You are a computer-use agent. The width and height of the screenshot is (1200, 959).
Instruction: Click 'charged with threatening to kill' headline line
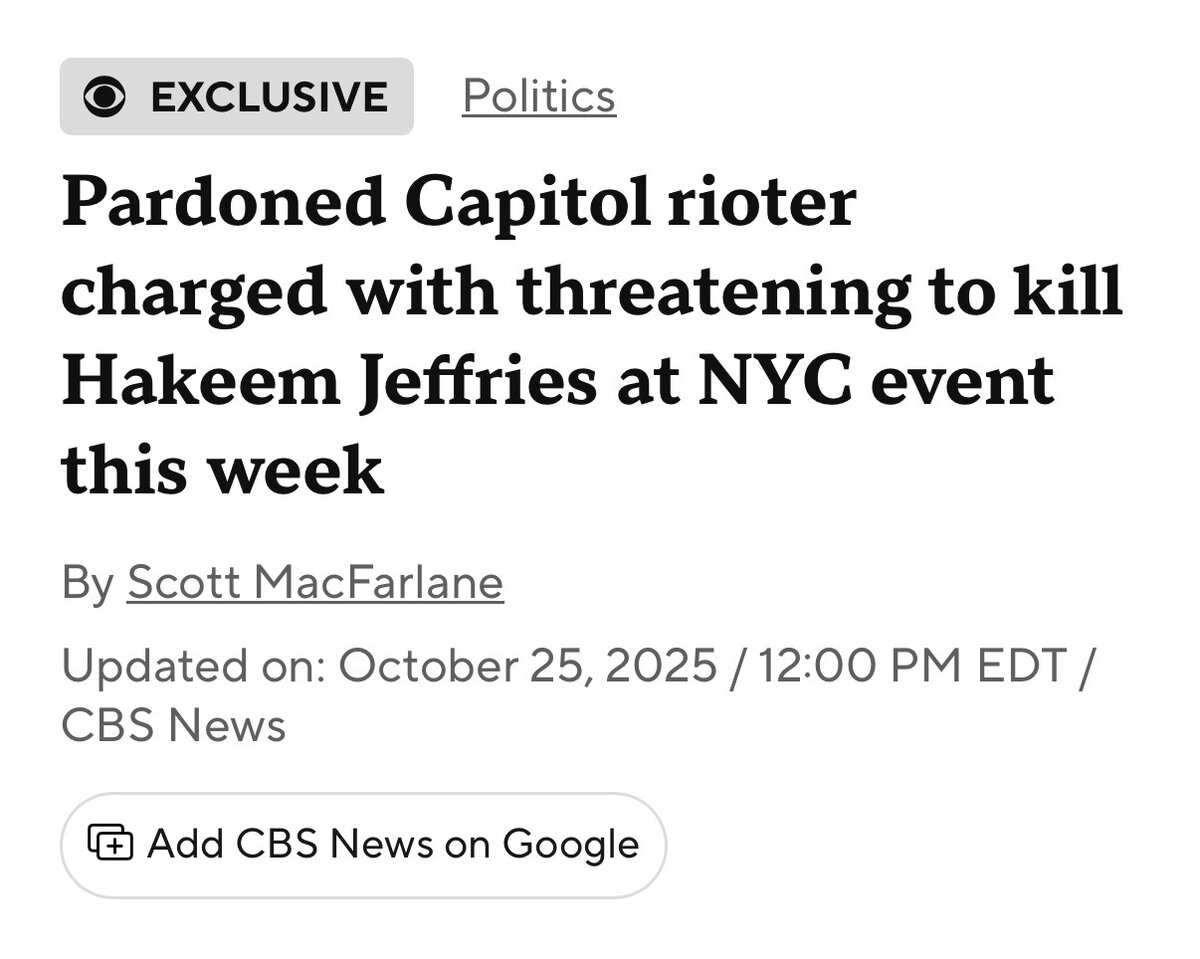(591, 293)
